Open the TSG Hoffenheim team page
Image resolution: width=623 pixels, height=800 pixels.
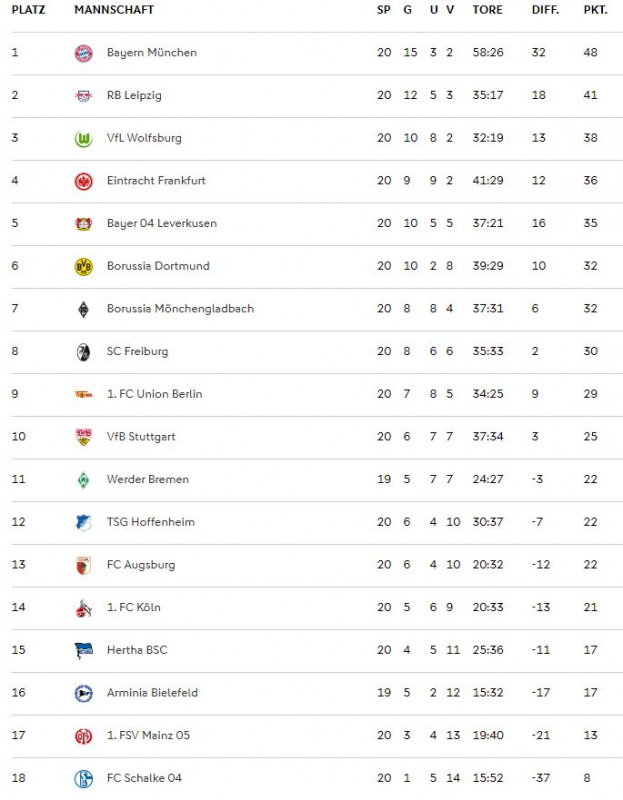[x=151, y=522]
